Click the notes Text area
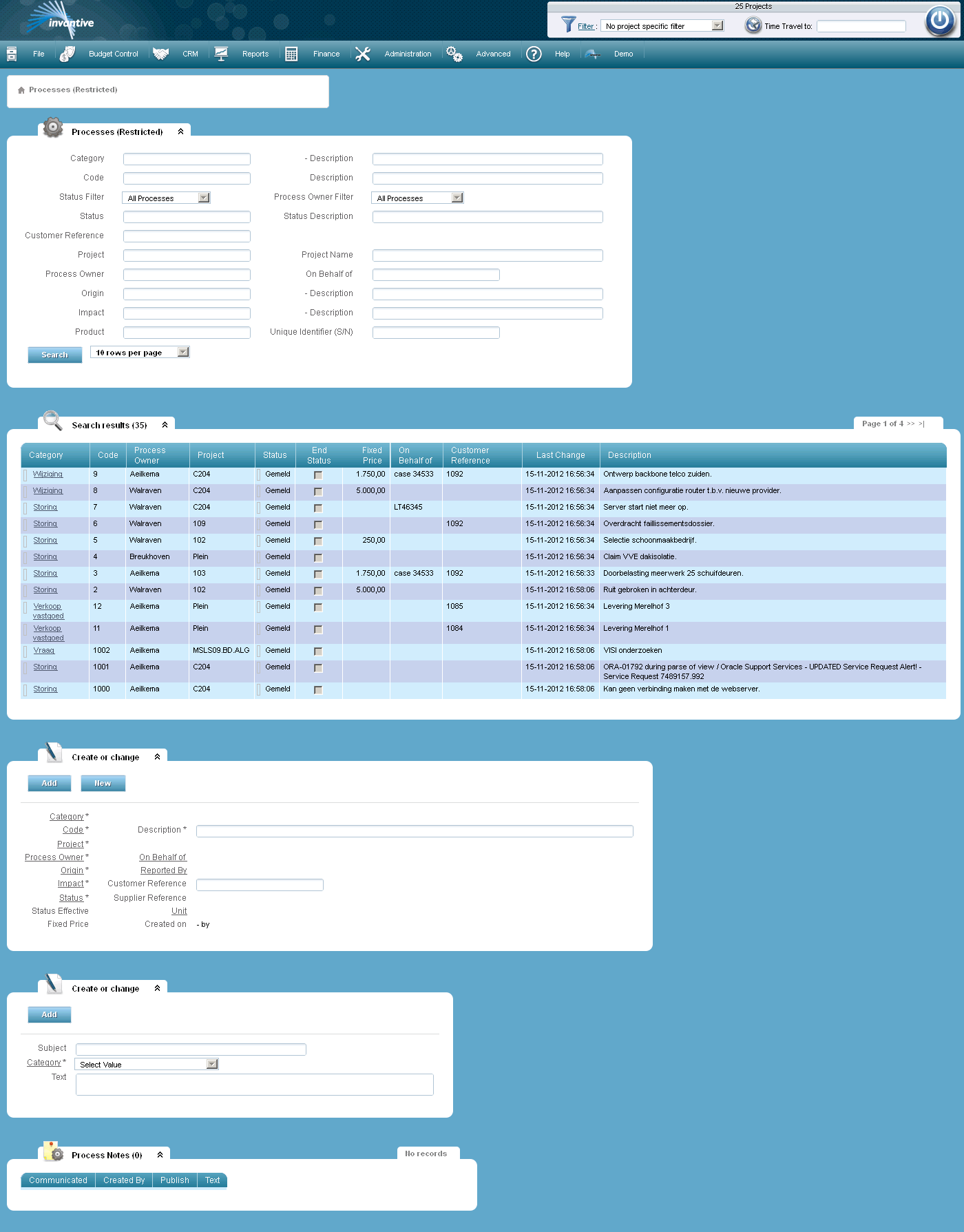The image size is (964, 1232). point(254,1085)
